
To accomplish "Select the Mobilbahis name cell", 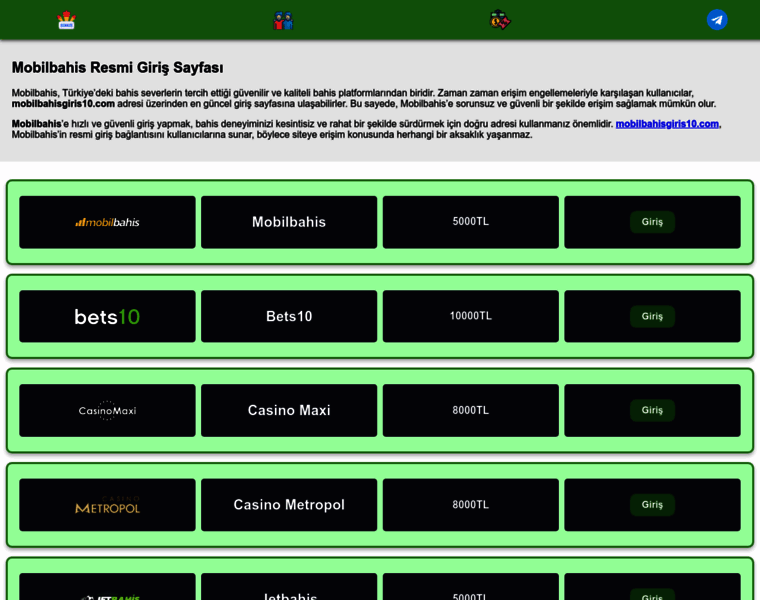I will (289, 222).
